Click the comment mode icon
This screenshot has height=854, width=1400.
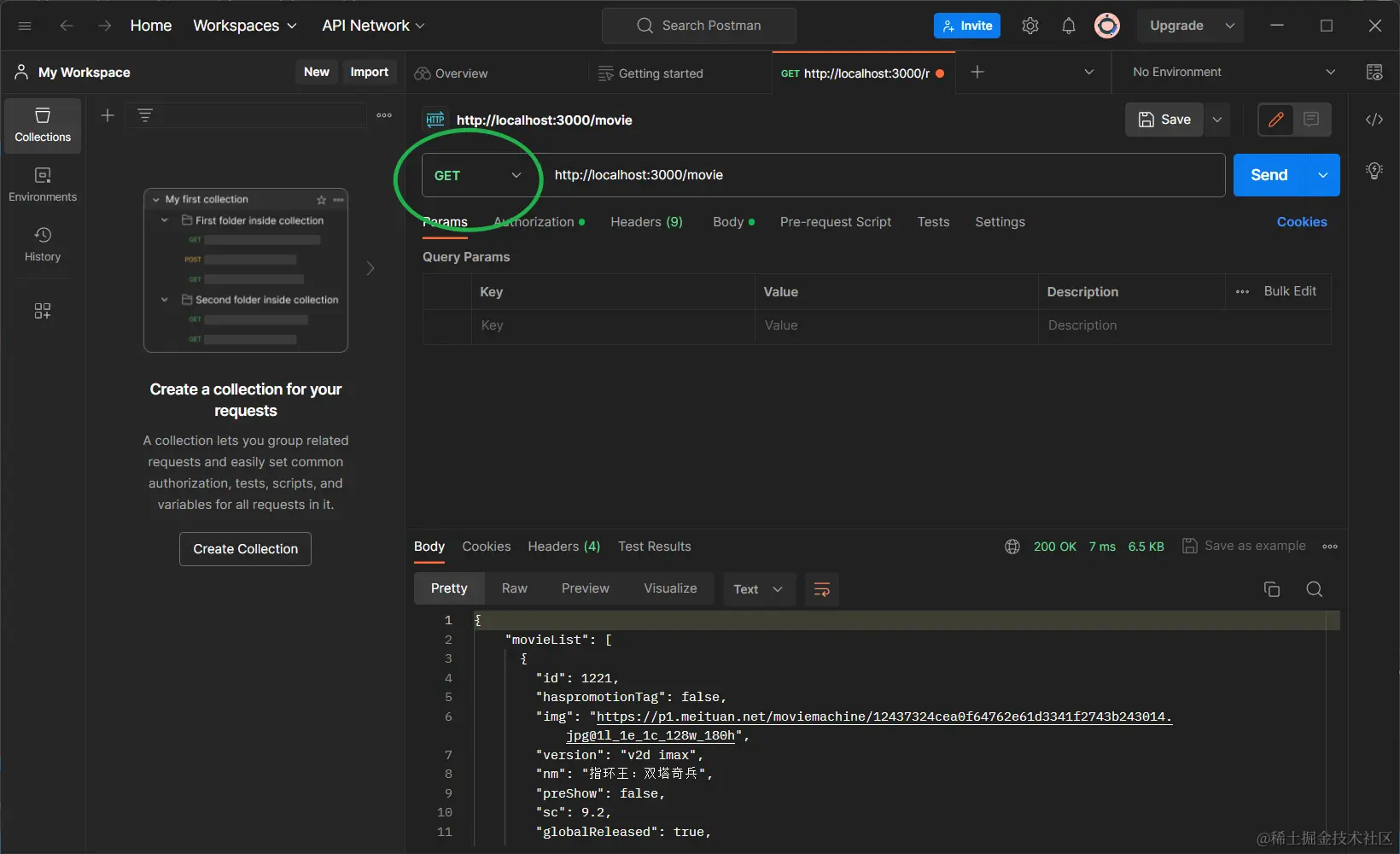tap(1311, 120)
